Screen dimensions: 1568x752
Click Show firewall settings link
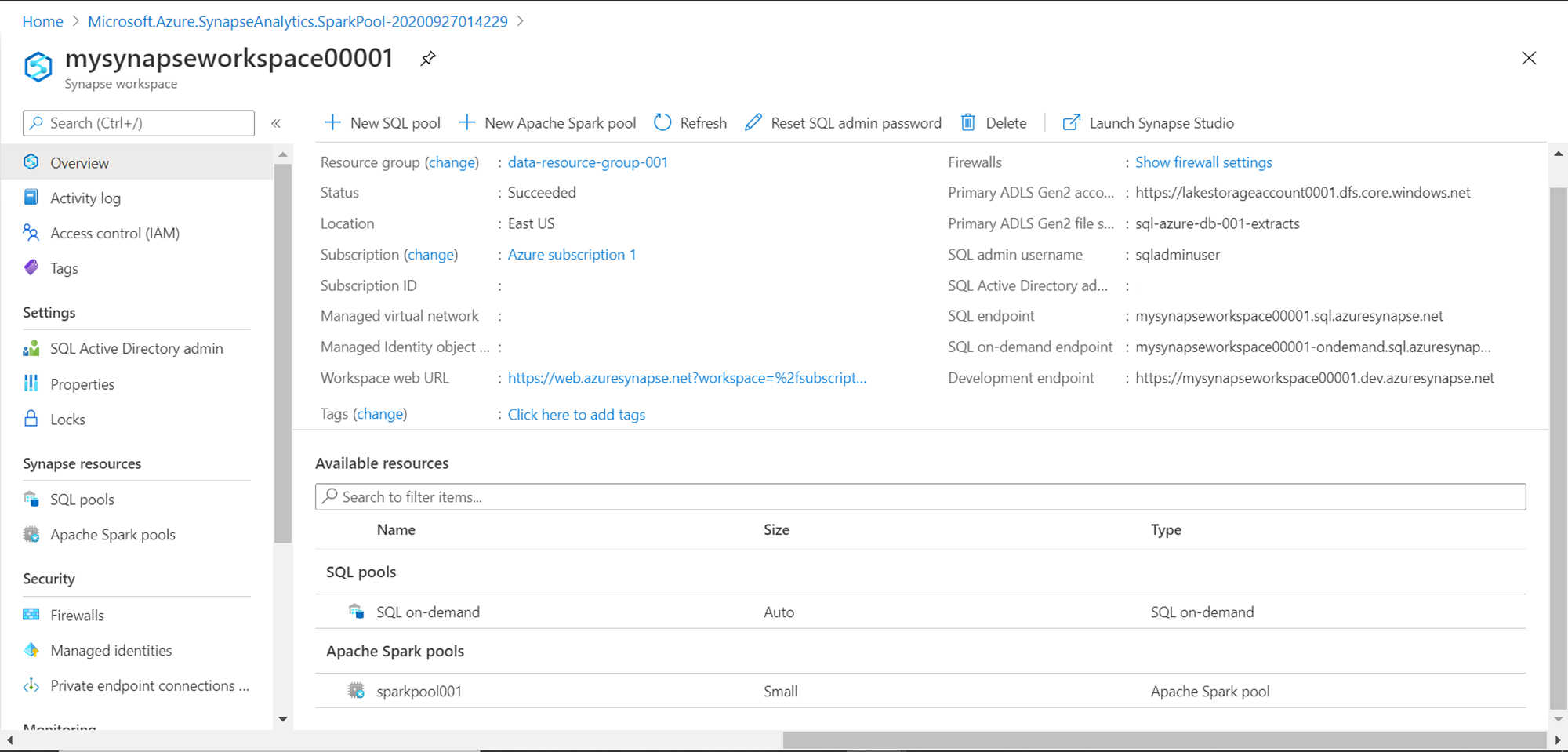pyautogui.click(x=1203, y=162)
